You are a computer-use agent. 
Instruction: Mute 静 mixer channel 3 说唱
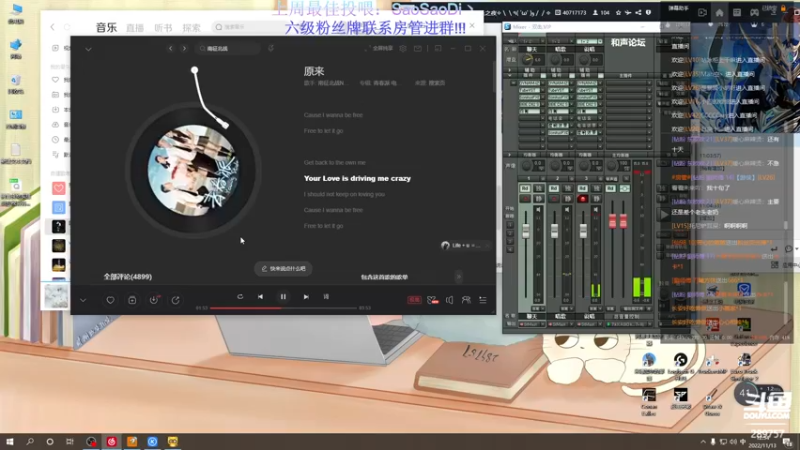point(596,198)
